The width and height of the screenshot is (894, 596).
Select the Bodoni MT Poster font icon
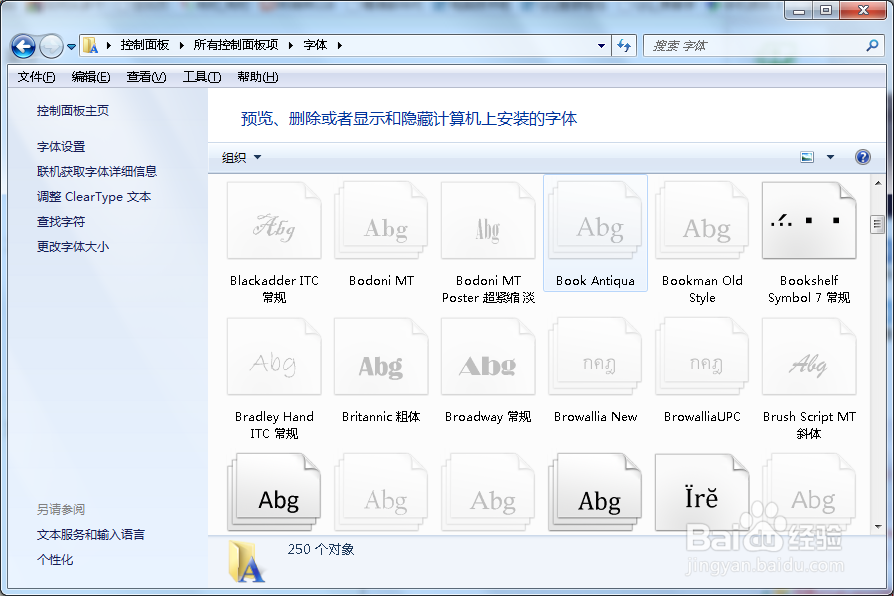click(x=488, y=221)
